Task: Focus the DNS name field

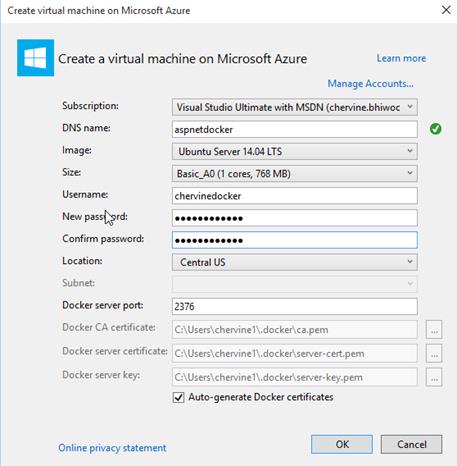Action: click(x=295, y=129)
